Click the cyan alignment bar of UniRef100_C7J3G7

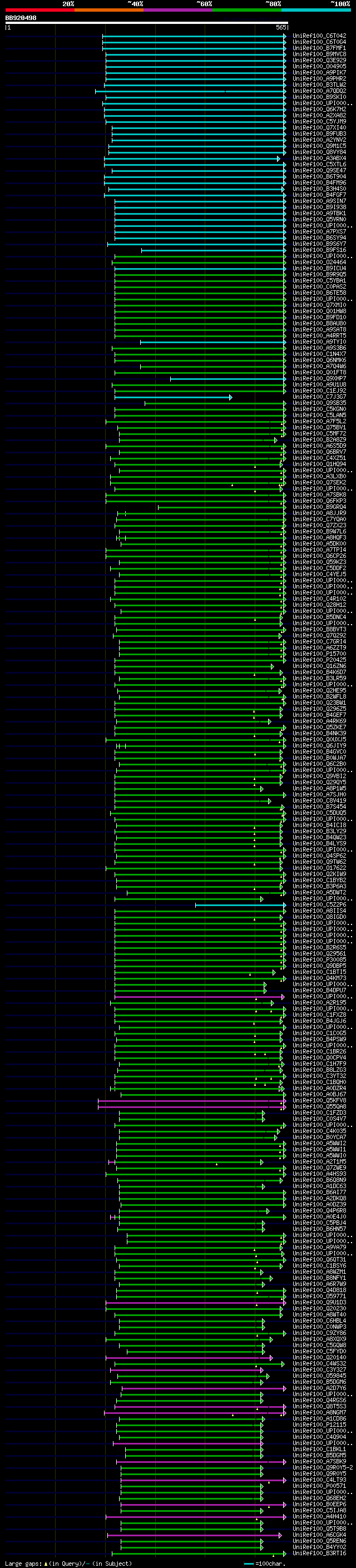tap(174, 397)
